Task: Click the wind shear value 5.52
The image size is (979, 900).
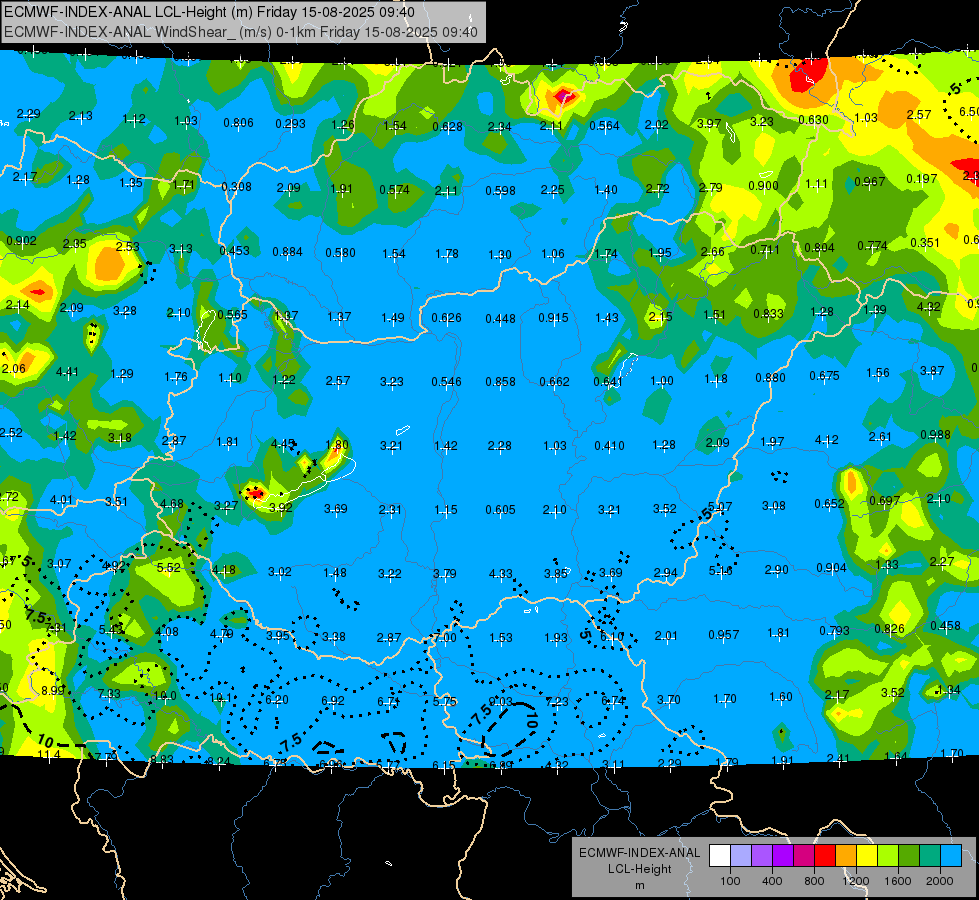Action: pyautogui.click(x=169, y=568)
